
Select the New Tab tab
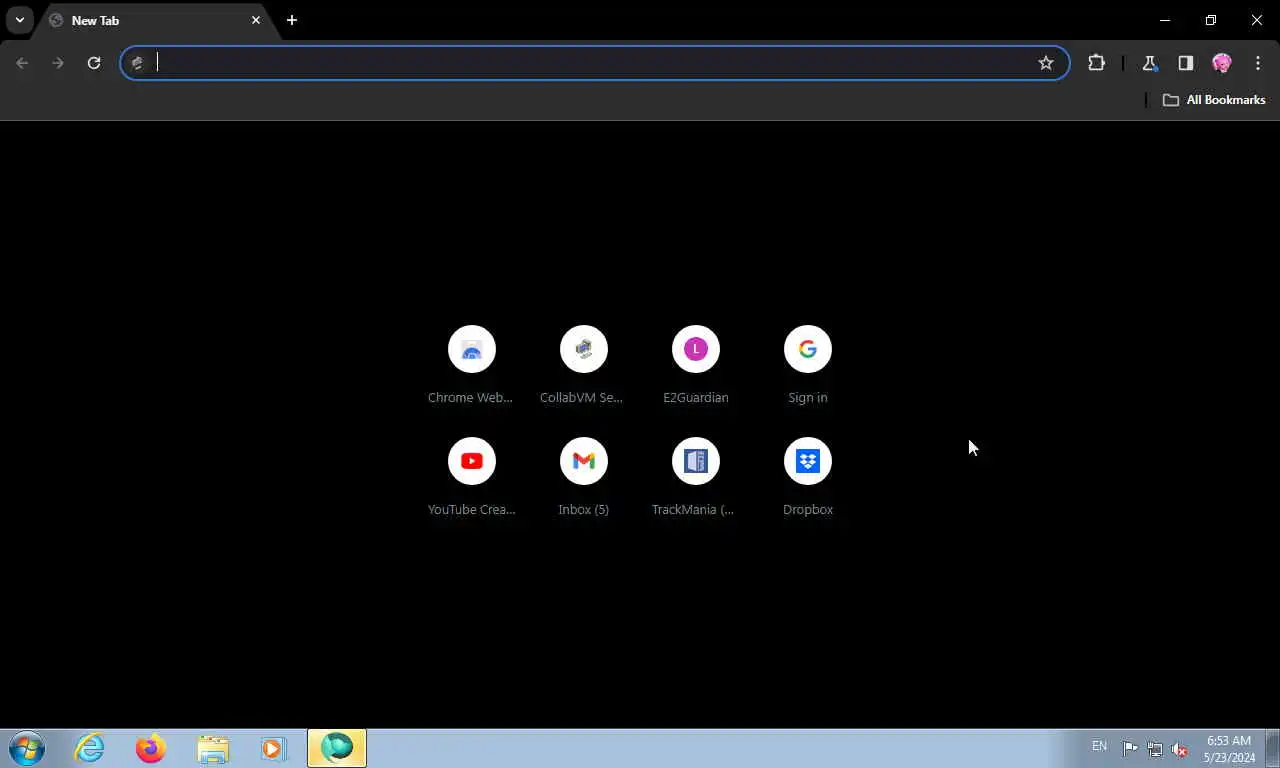coord(155,20)
